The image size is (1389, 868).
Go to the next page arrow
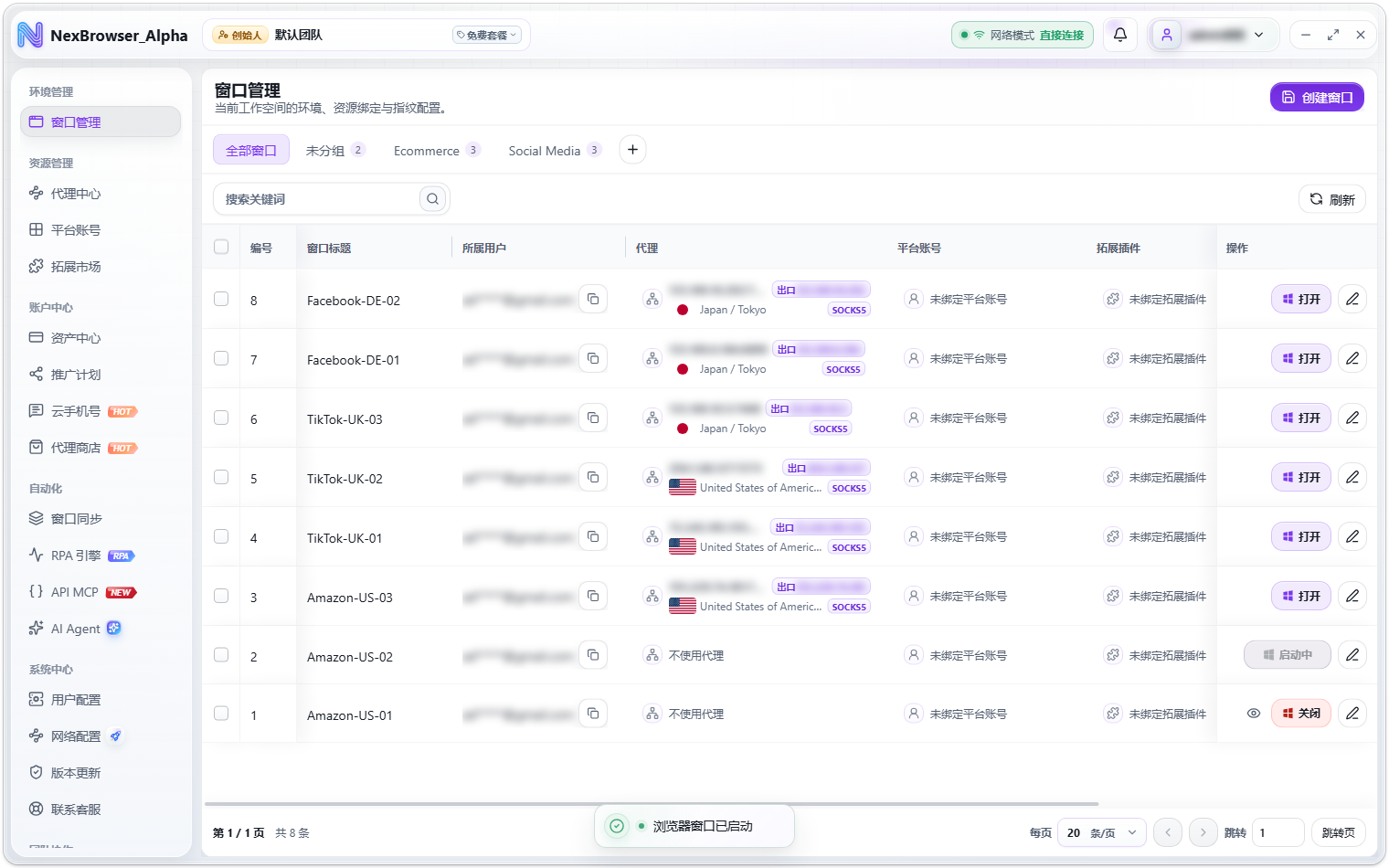[x=1203, y=832]
